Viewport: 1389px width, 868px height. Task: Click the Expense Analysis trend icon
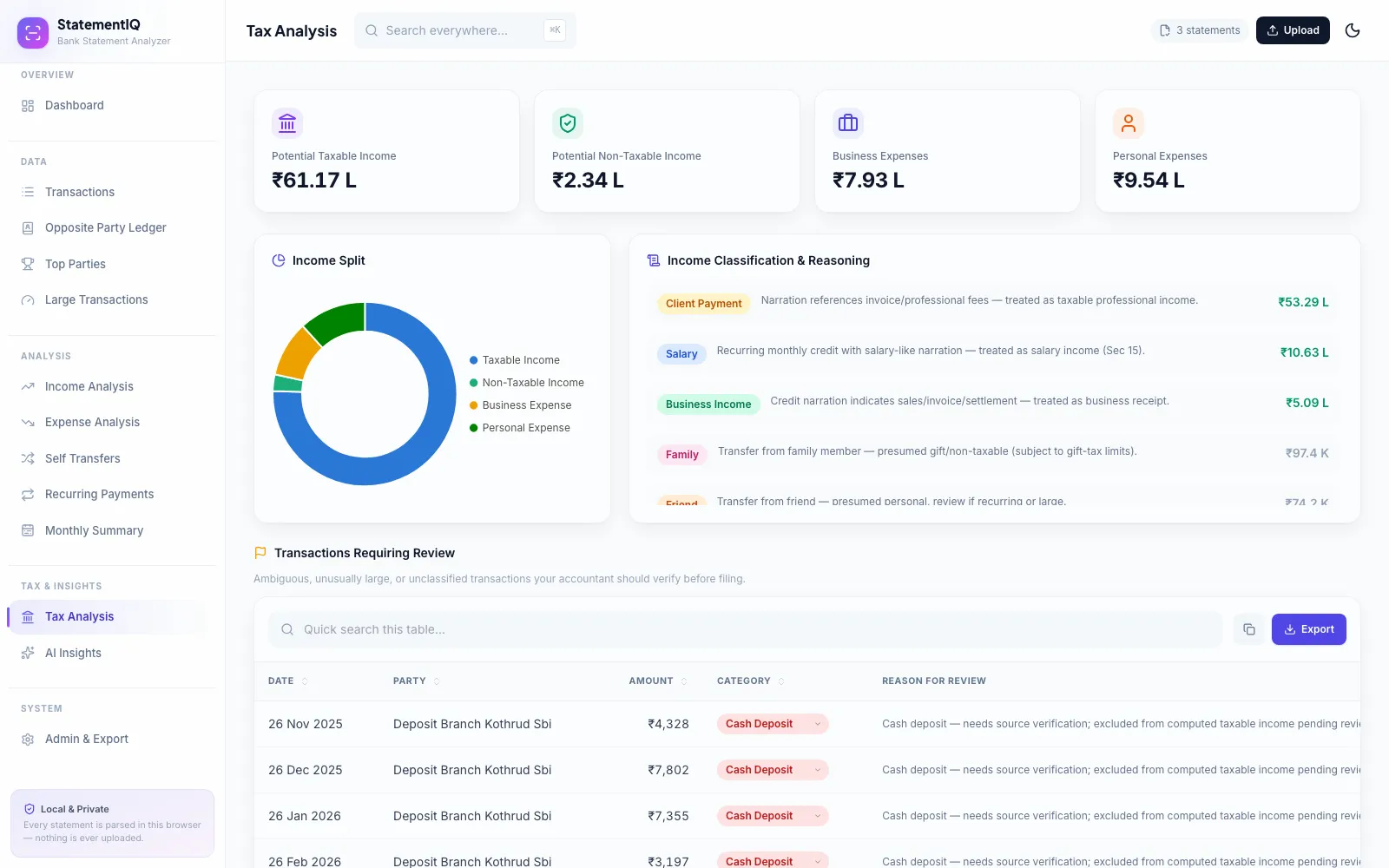point(28,423)
